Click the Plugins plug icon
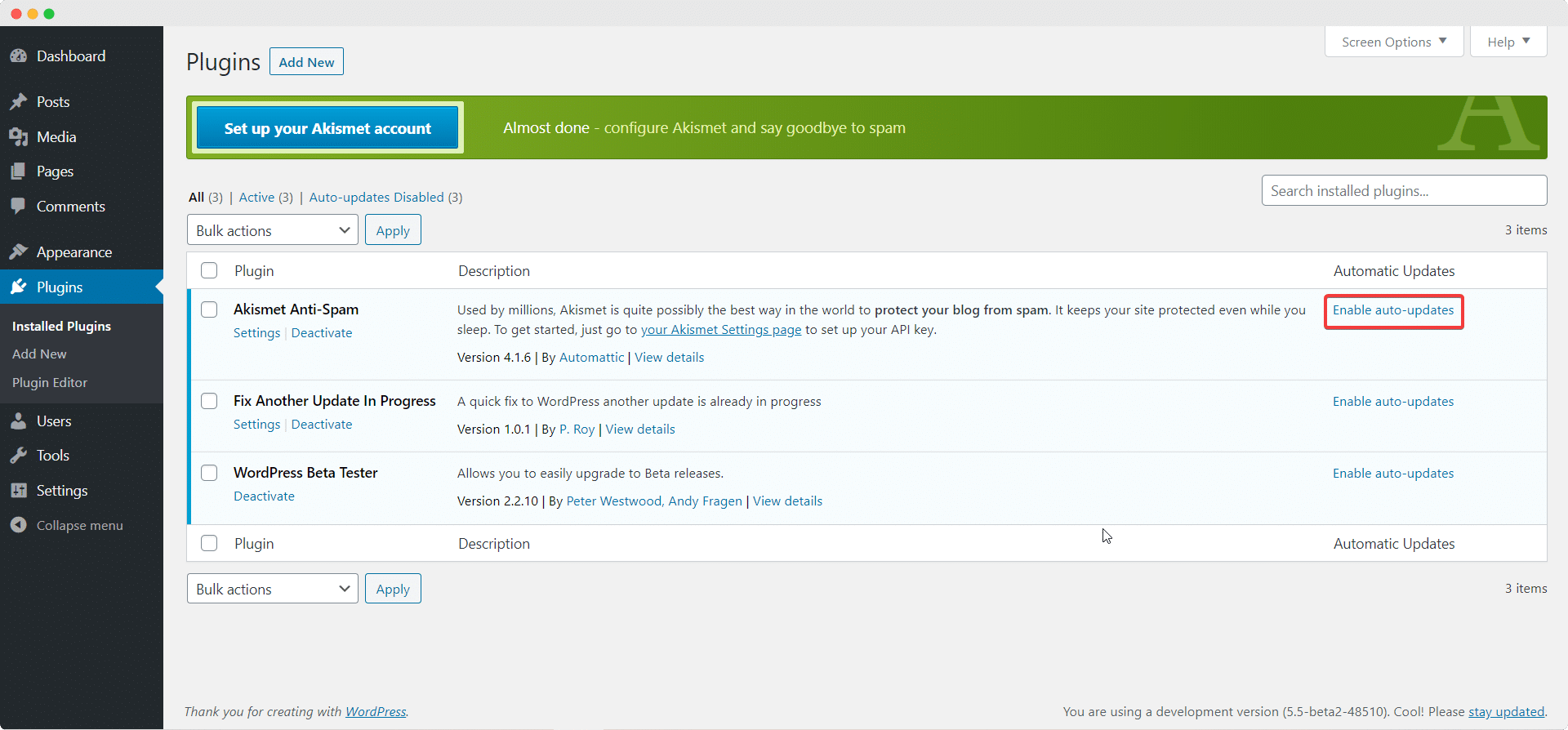 [18, 287]
